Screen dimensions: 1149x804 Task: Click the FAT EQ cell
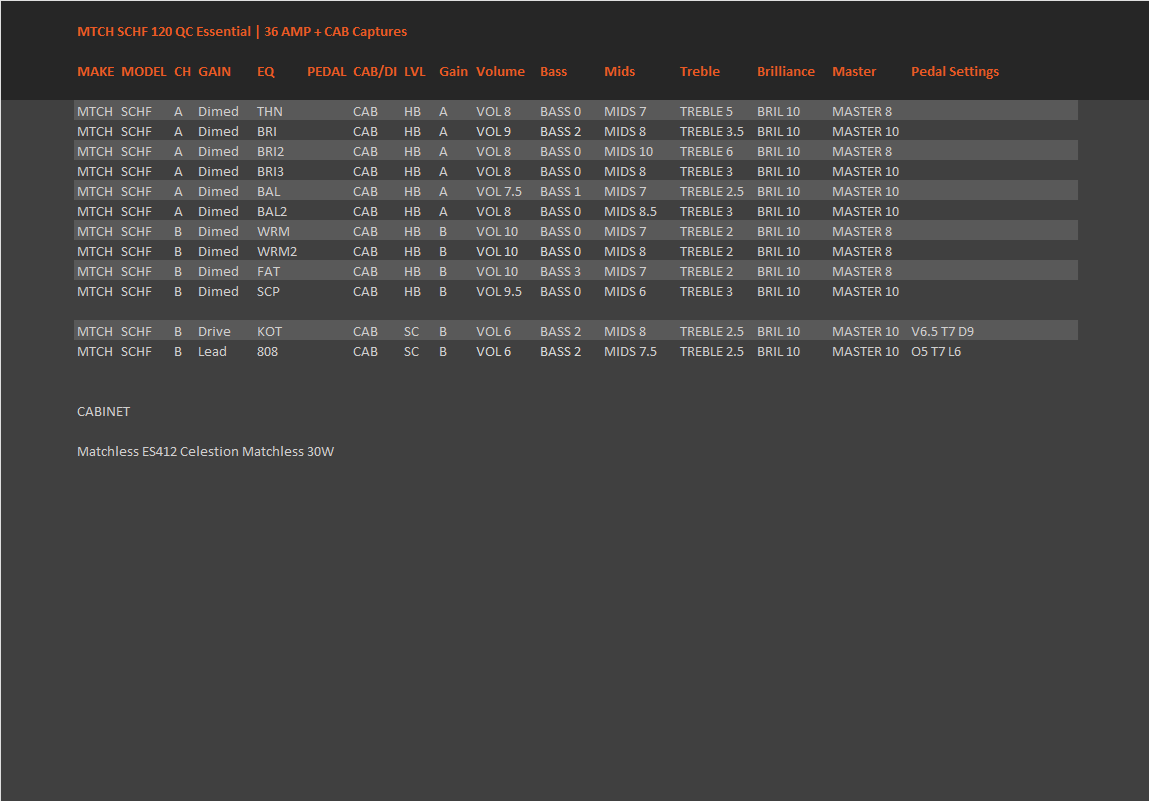point(268,272)
